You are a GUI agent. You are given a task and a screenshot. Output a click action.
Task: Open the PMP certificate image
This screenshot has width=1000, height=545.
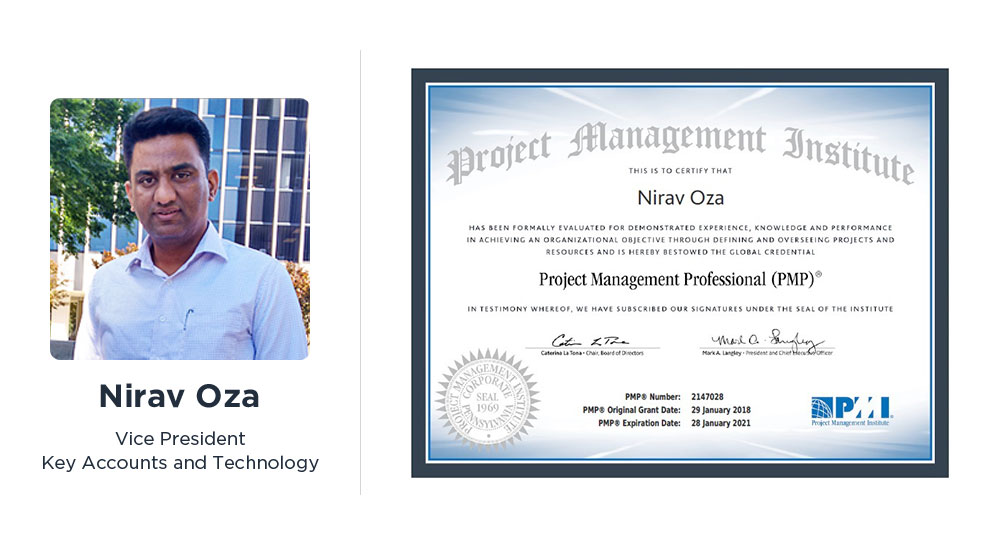[680, 273]
